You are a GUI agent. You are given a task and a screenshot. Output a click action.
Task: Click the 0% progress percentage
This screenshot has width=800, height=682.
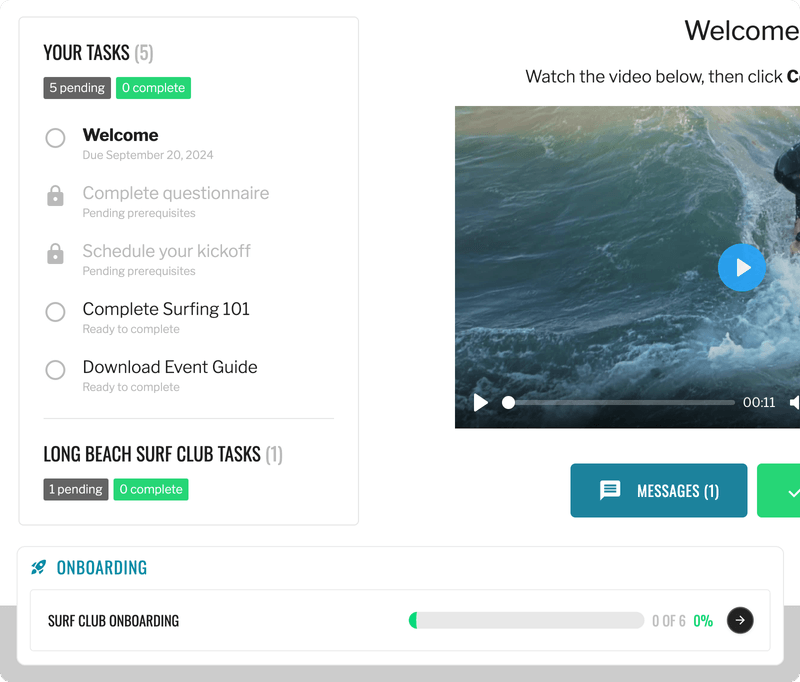click(x=703, y=621)
